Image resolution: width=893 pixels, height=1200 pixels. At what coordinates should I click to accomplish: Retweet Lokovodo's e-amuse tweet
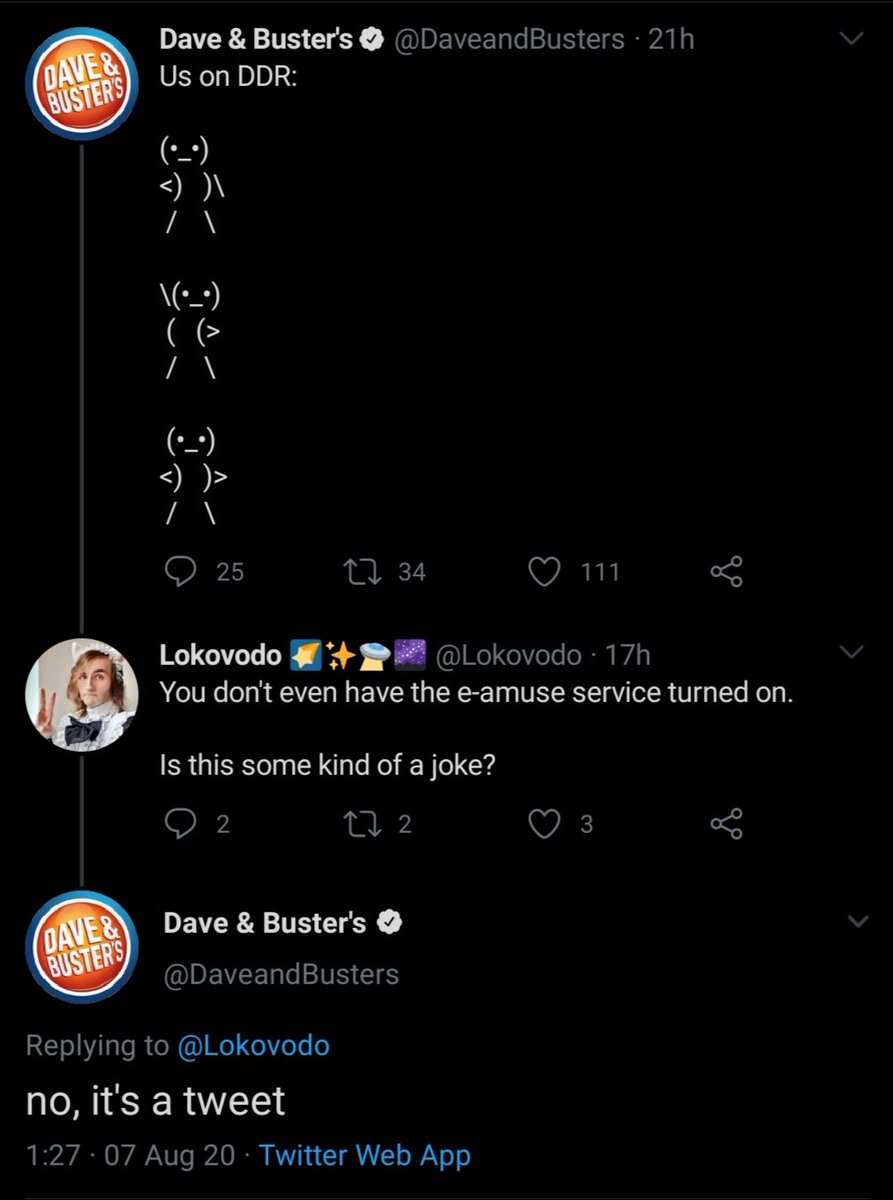357,824
